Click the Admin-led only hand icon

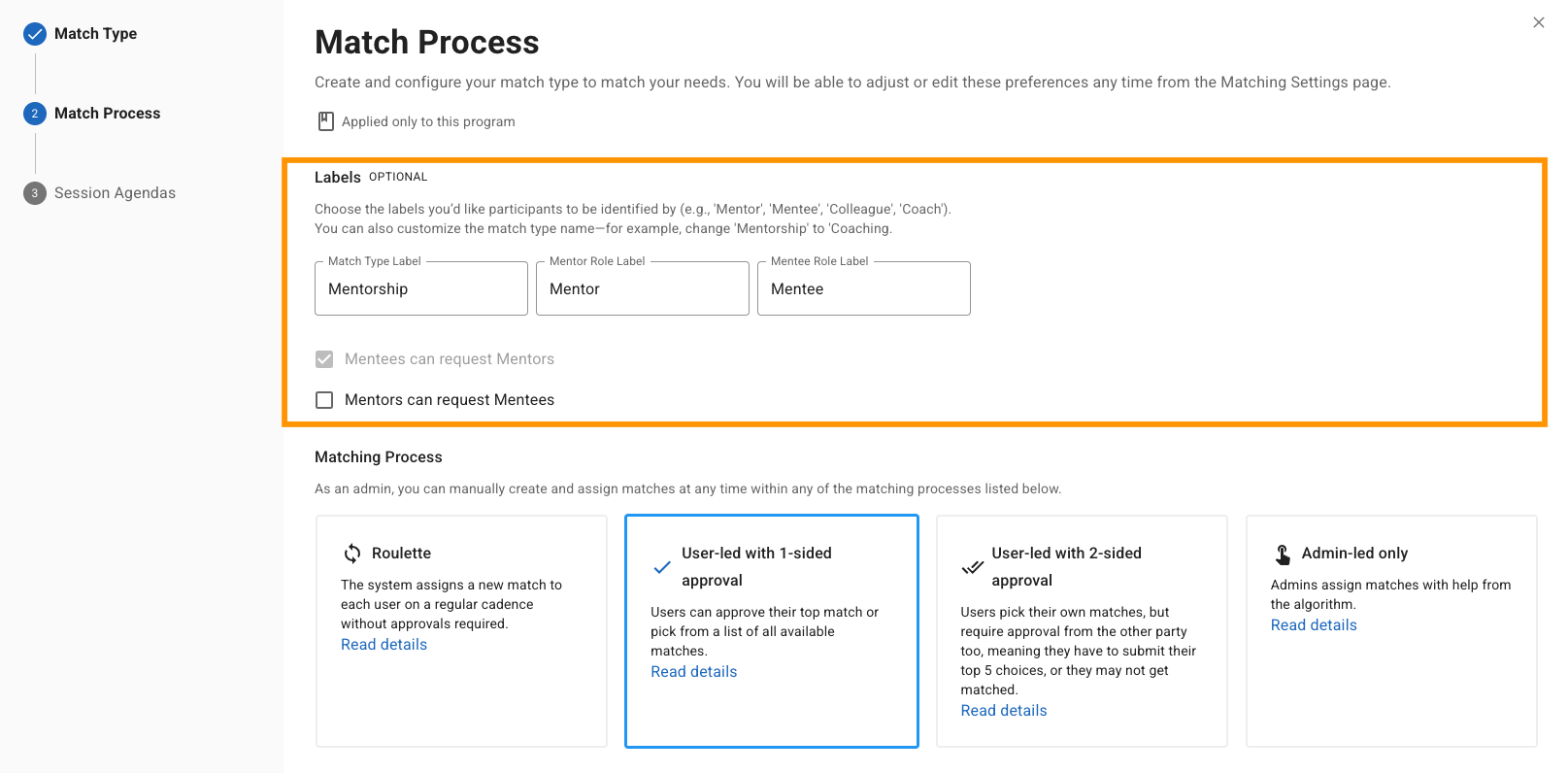coord(1283,554)
